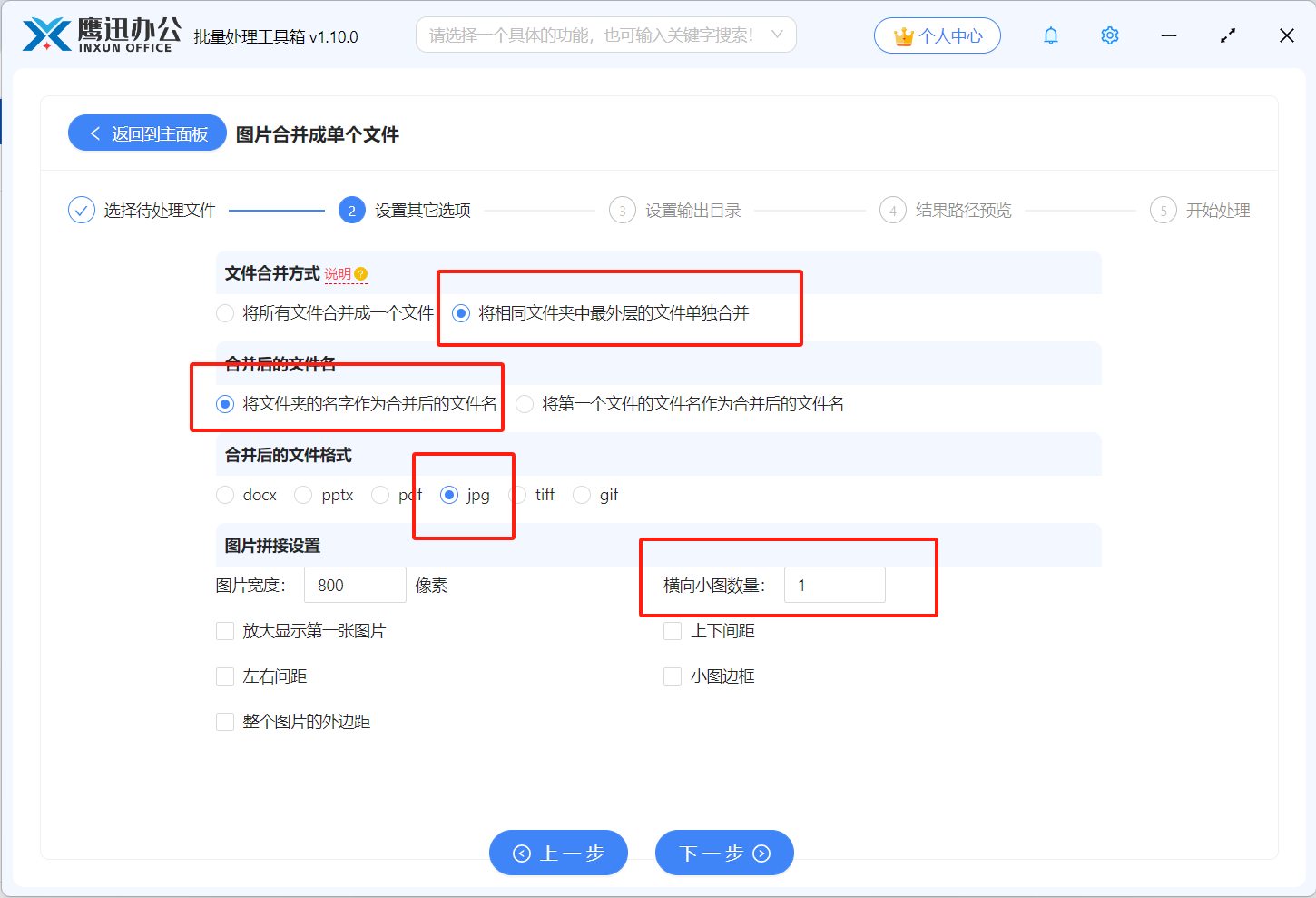The width and height of the screenshot is (1316, 898).
Task: Click the INXUN Office logo
Action: pyautogui.click(x=102, y=35)
